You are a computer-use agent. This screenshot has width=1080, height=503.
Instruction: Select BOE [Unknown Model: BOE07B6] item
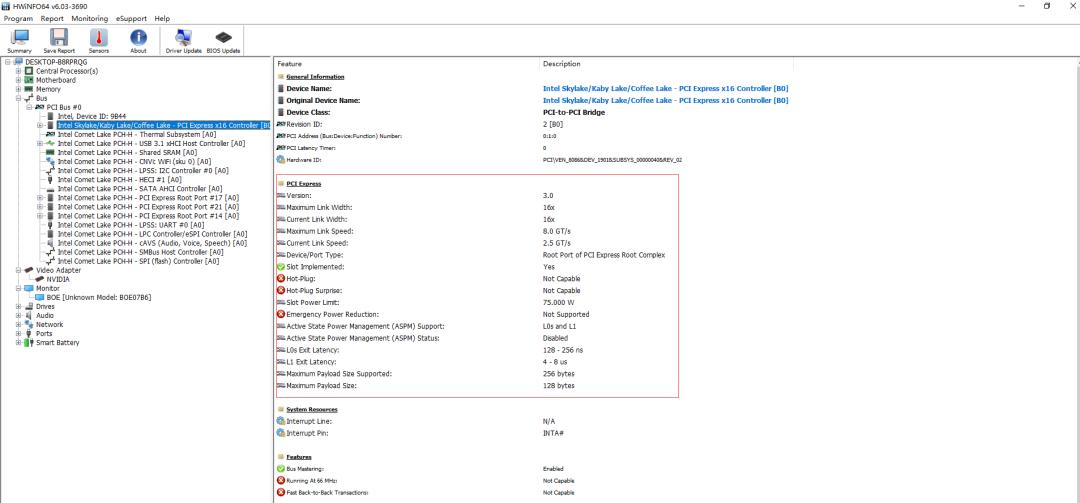click(98, 298)
